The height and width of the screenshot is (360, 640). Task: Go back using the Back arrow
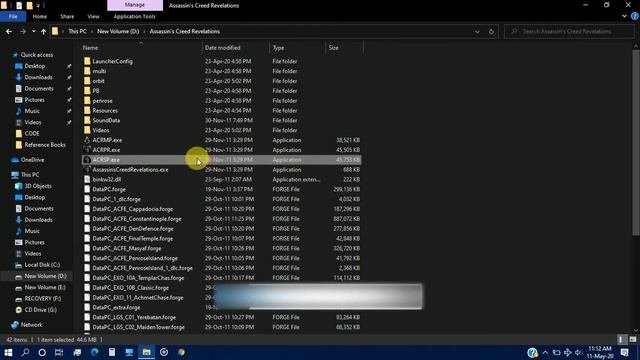coord(9,31)
